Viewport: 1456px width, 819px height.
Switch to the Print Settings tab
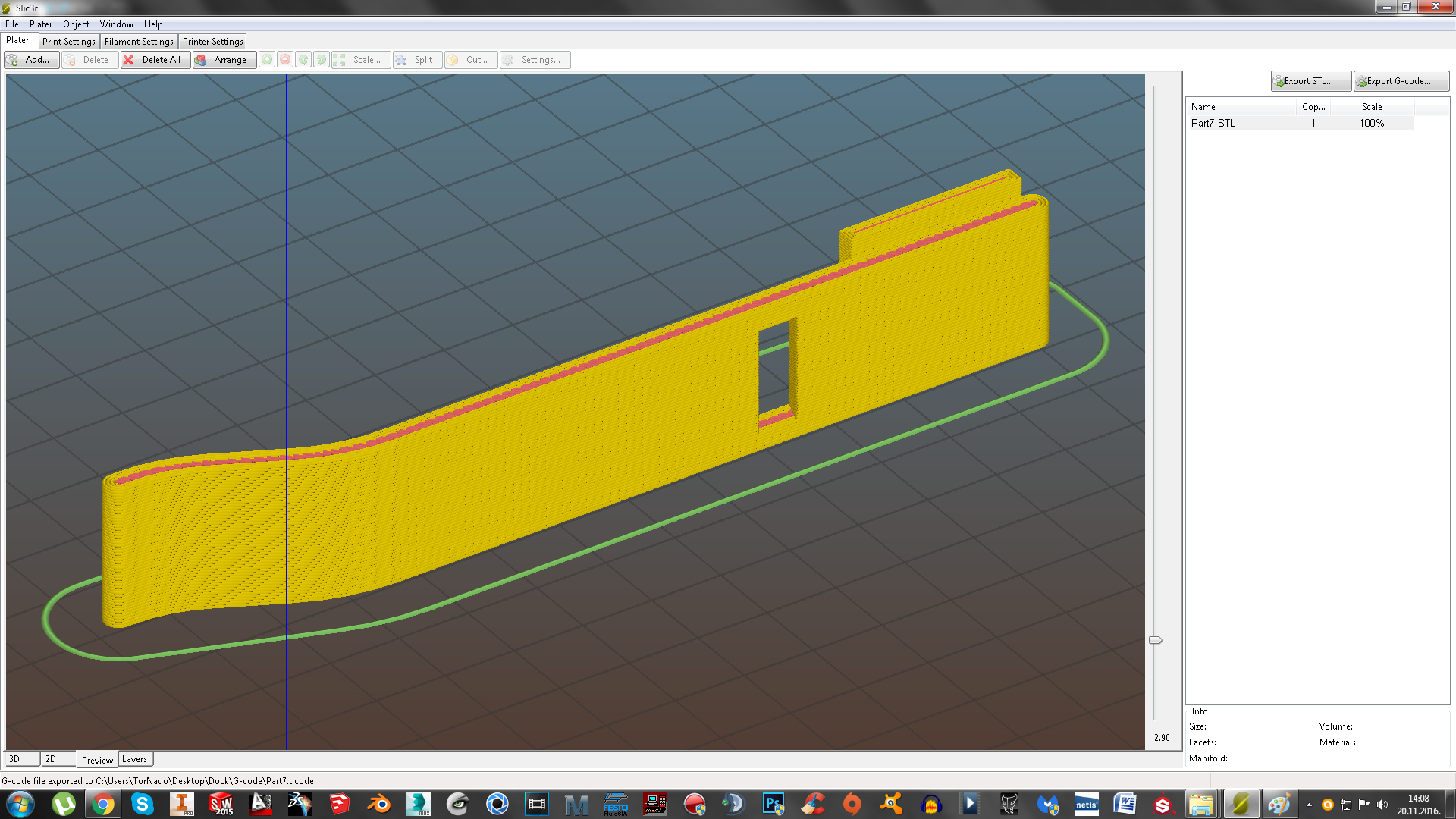pos(69,42)
